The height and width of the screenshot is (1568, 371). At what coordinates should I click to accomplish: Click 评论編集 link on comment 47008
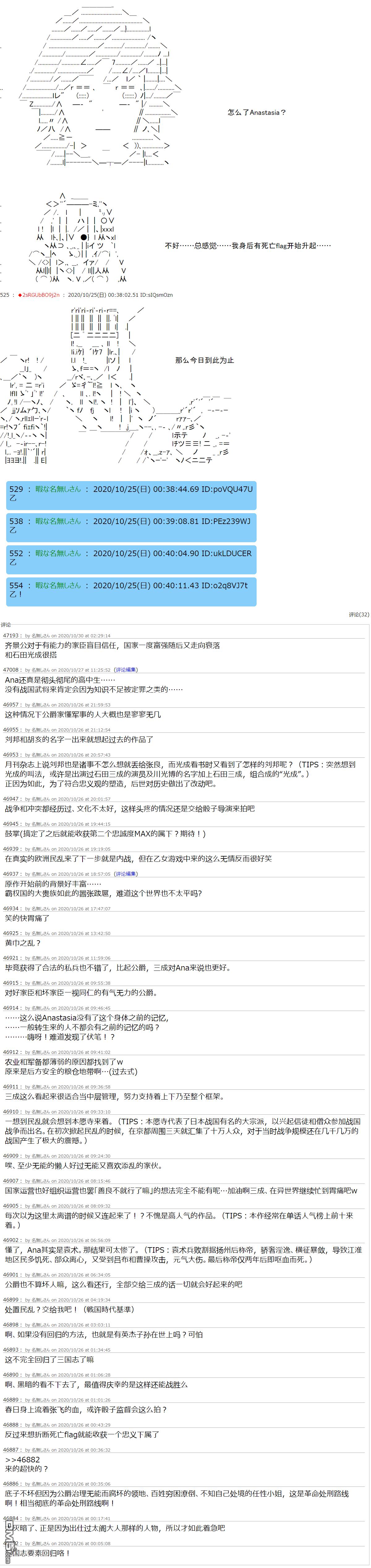pyautogui.click(x=126, y=669)
